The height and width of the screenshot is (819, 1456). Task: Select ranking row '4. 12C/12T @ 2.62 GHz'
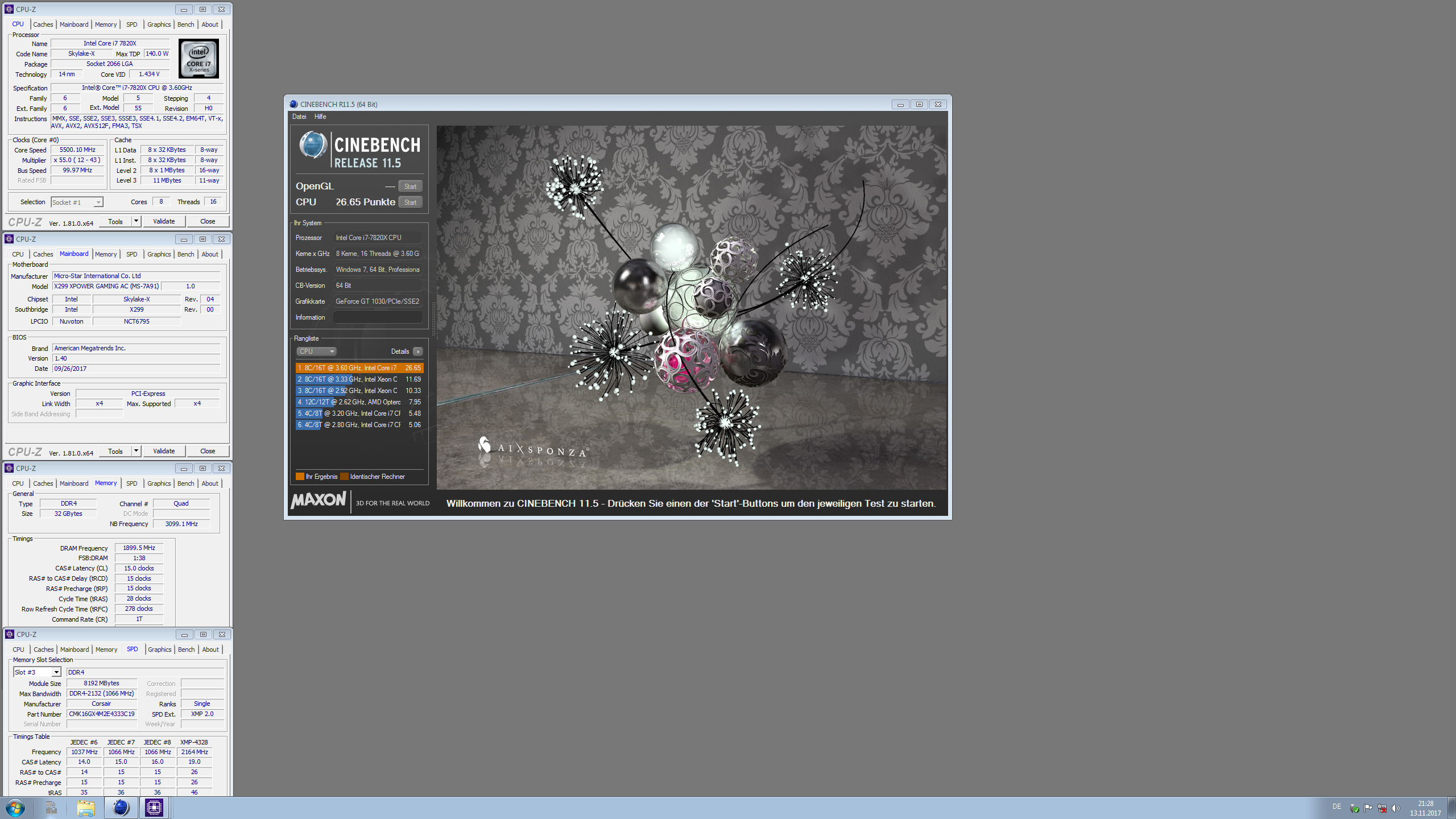coord(359,402)
